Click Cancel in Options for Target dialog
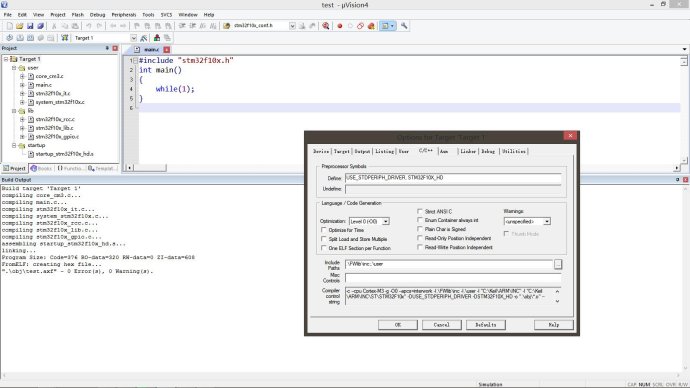 click(442, 325)
